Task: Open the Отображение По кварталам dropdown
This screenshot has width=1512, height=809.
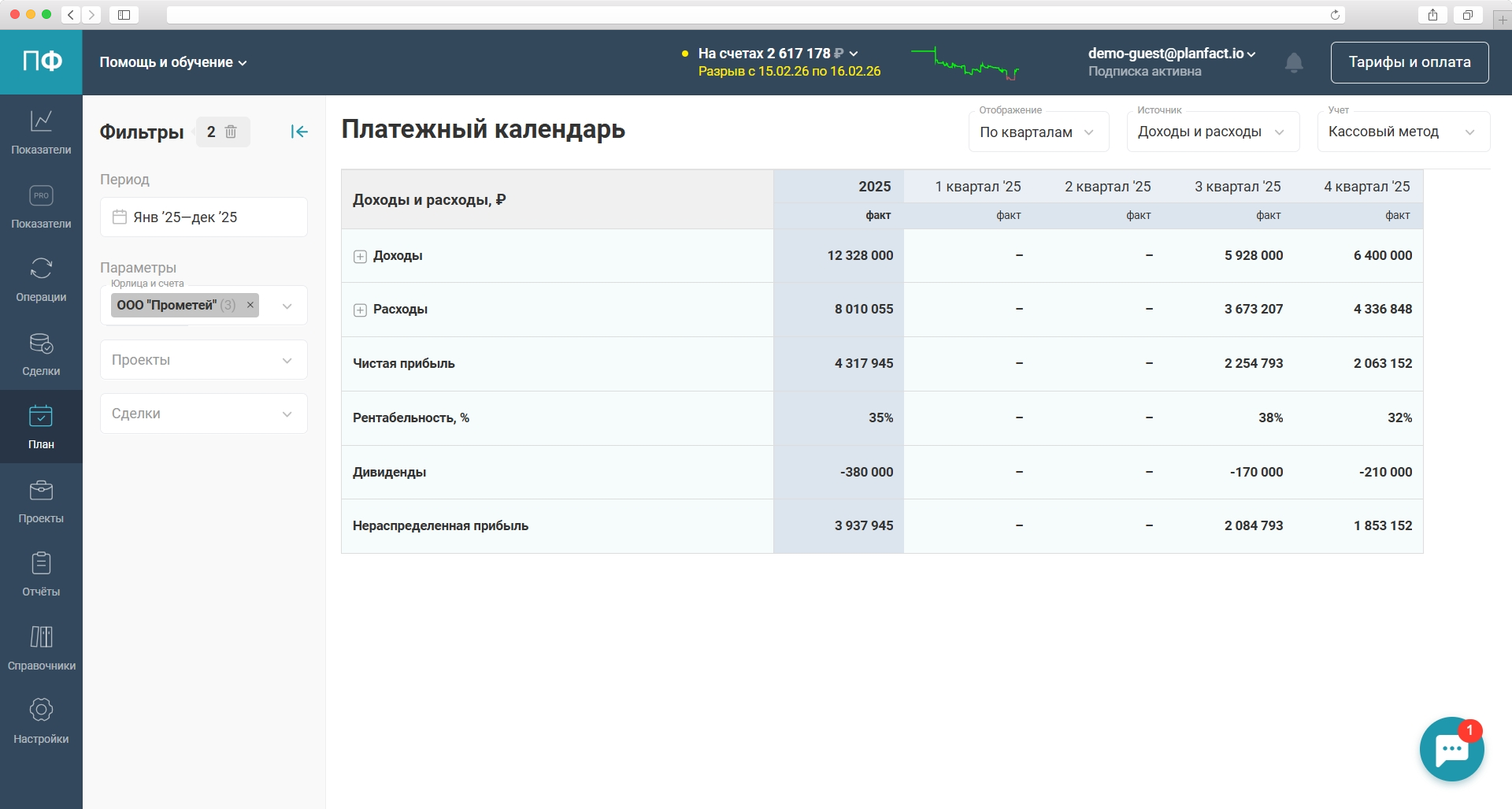Action: [1038, 132]
